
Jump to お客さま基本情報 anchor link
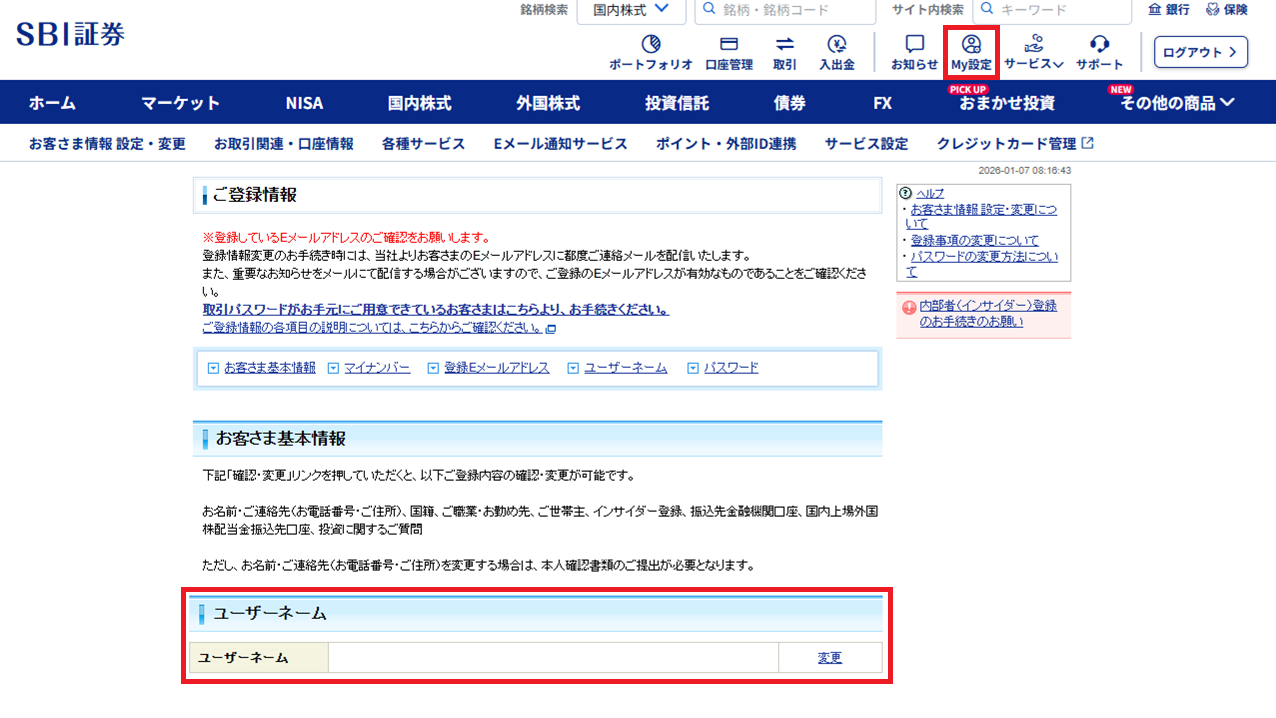coord(270,368)
